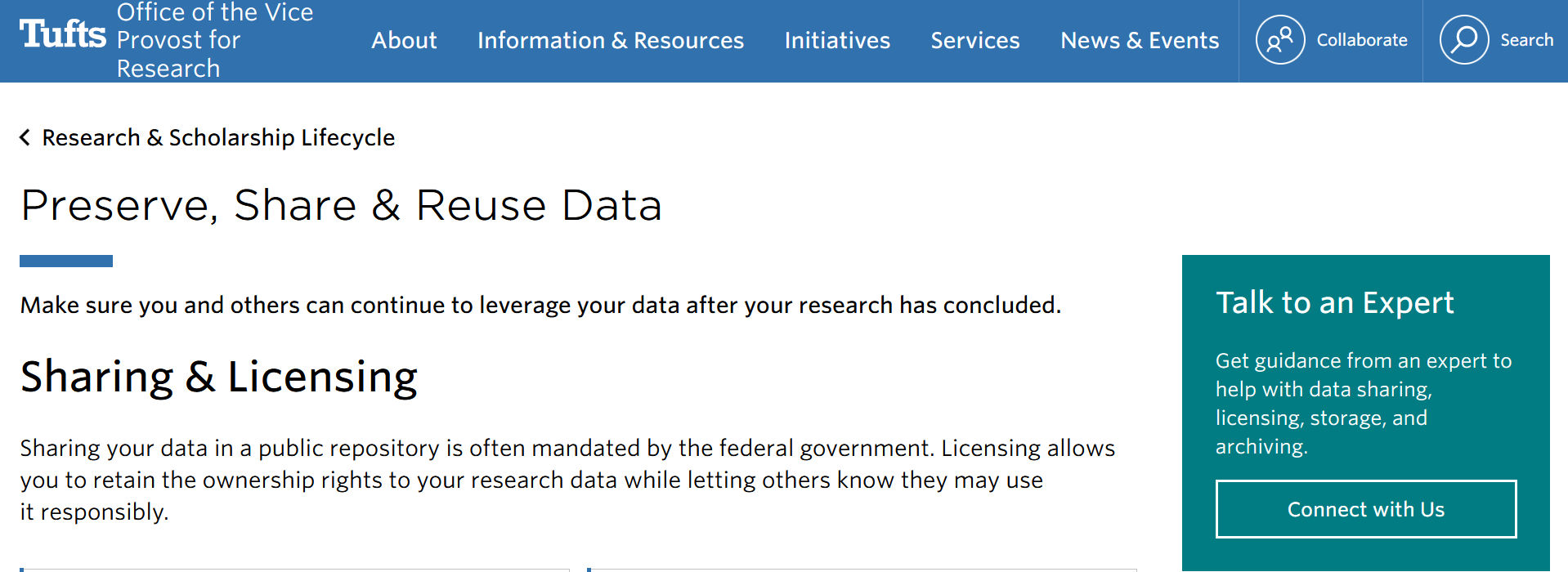Screen dimensions: 1568x572
Task: Click the Tufts logo
Action: point(62,34)
